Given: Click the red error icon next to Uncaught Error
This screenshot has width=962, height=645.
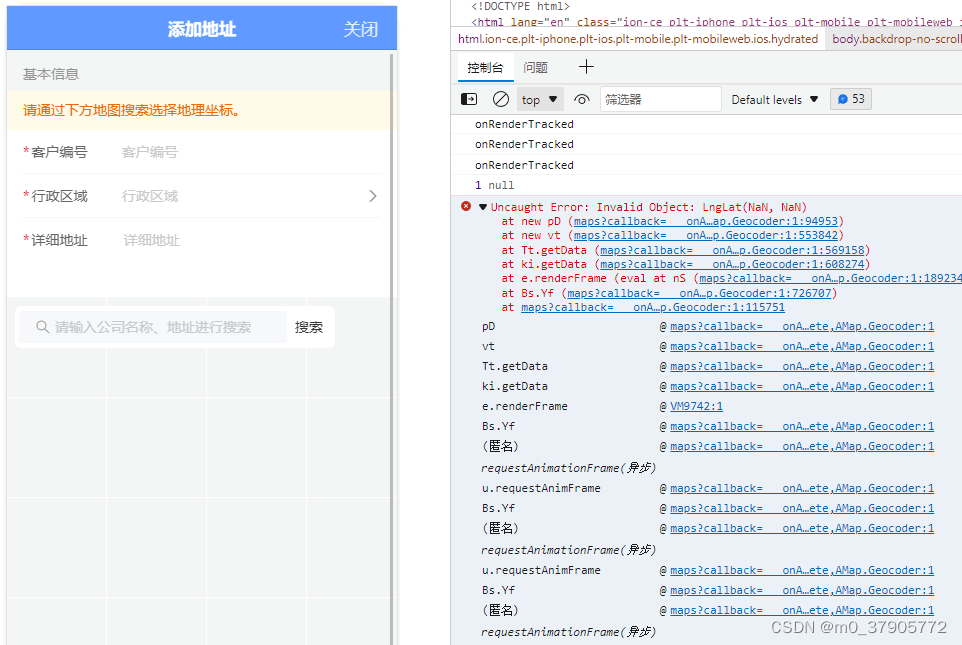Looking at the screenshot, I should 464,207.
